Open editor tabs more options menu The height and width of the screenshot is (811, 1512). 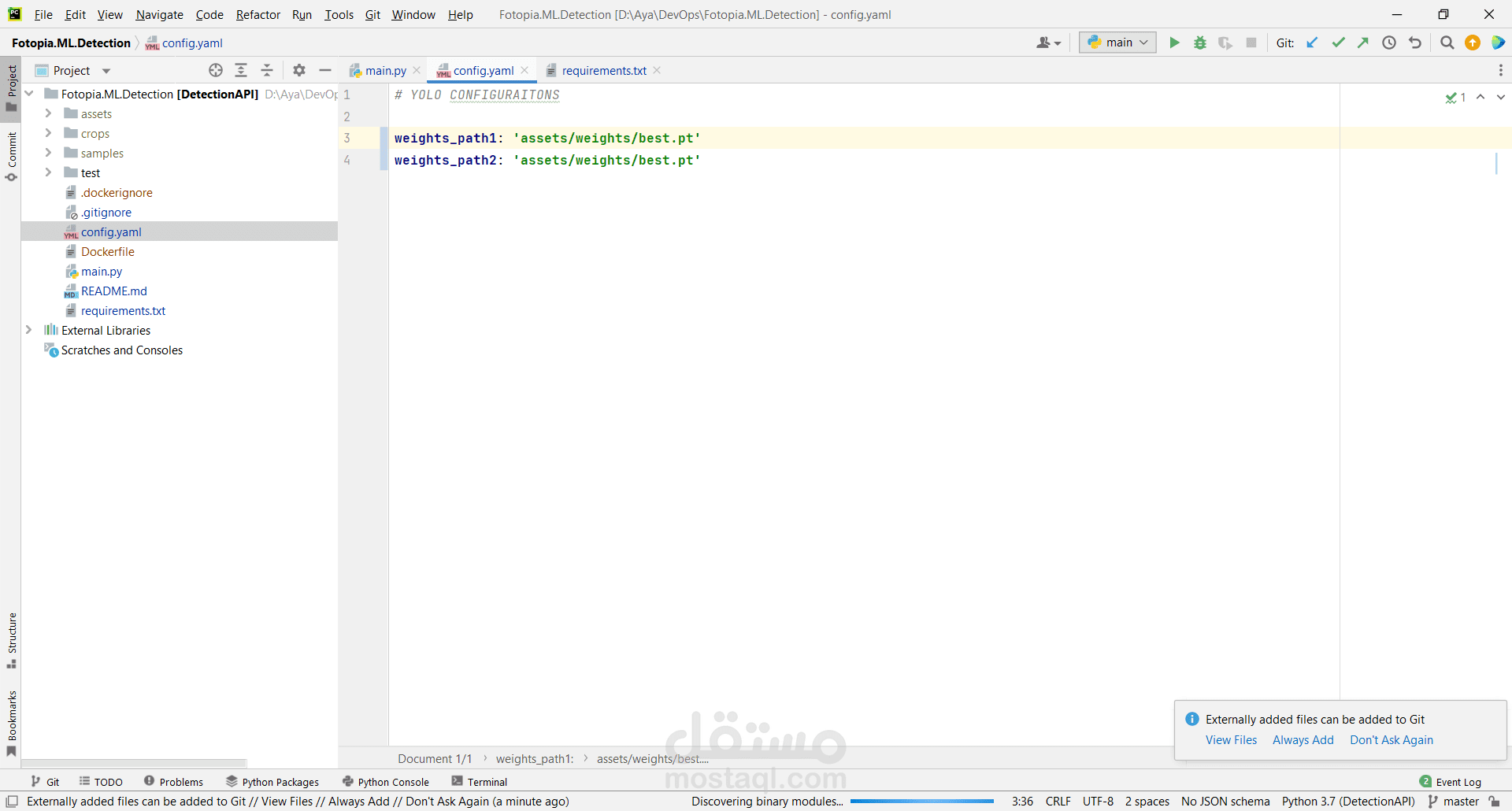click(x=1501, y=70)
